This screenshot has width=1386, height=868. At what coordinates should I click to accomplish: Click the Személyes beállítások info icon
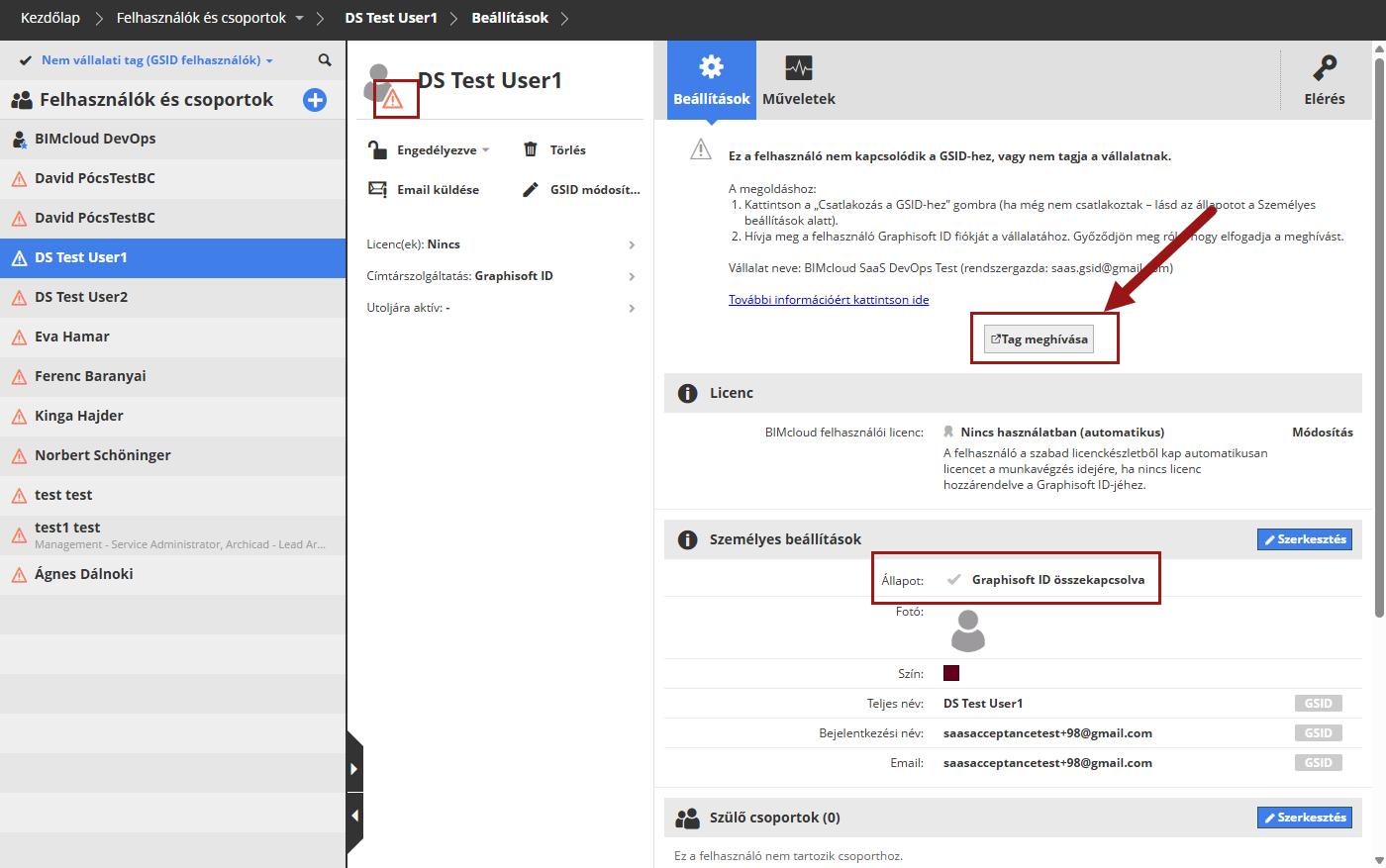pyautogui.click(x=687, y=539)
